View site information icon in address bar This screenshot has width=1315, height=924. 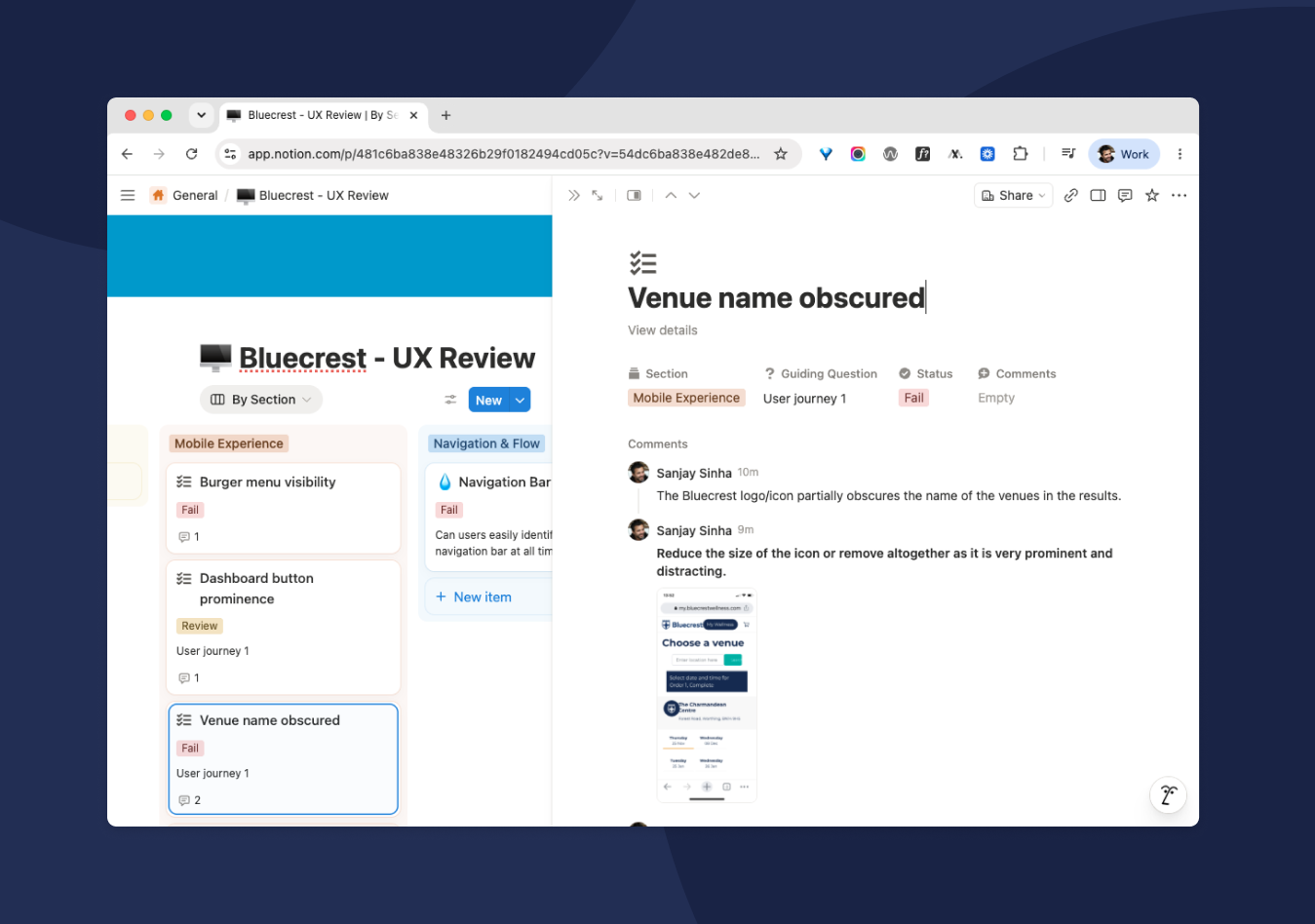pos(230,154)
